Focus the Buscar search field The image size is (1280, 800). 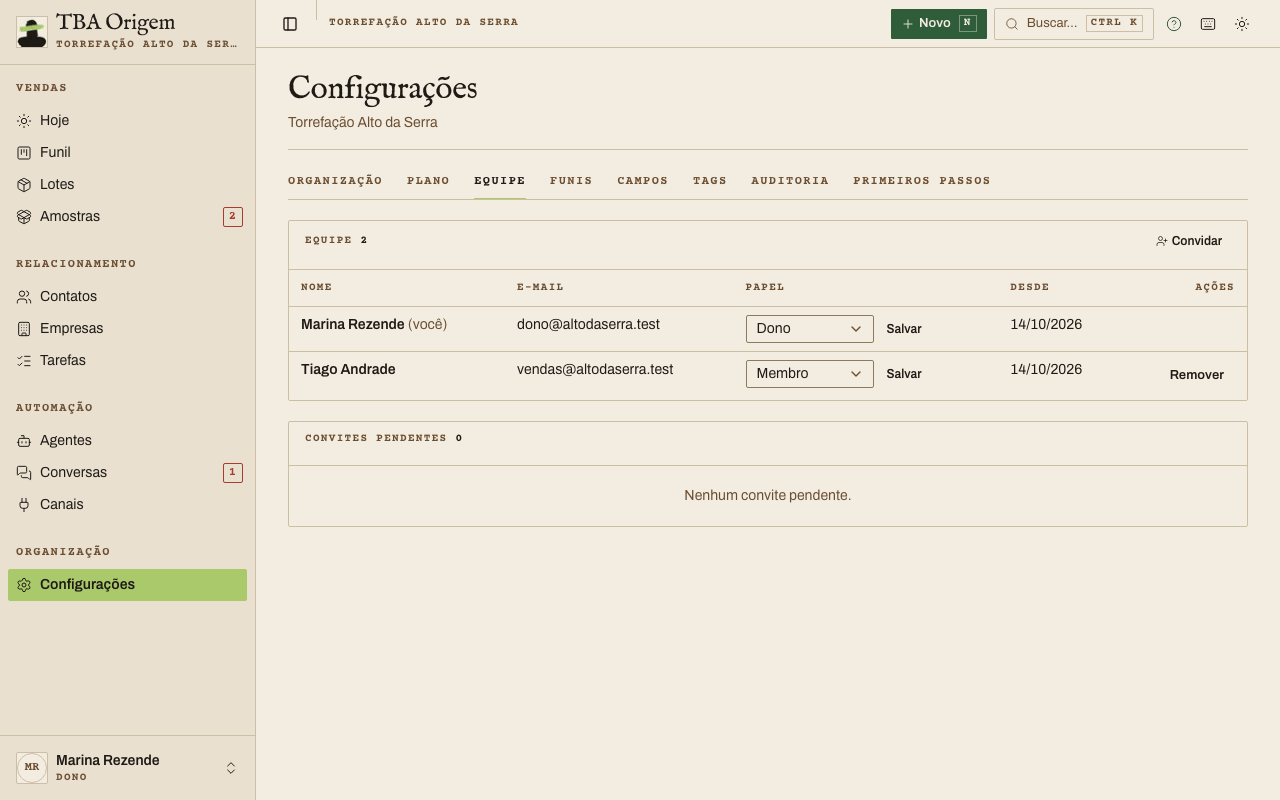click(1074, 24)
